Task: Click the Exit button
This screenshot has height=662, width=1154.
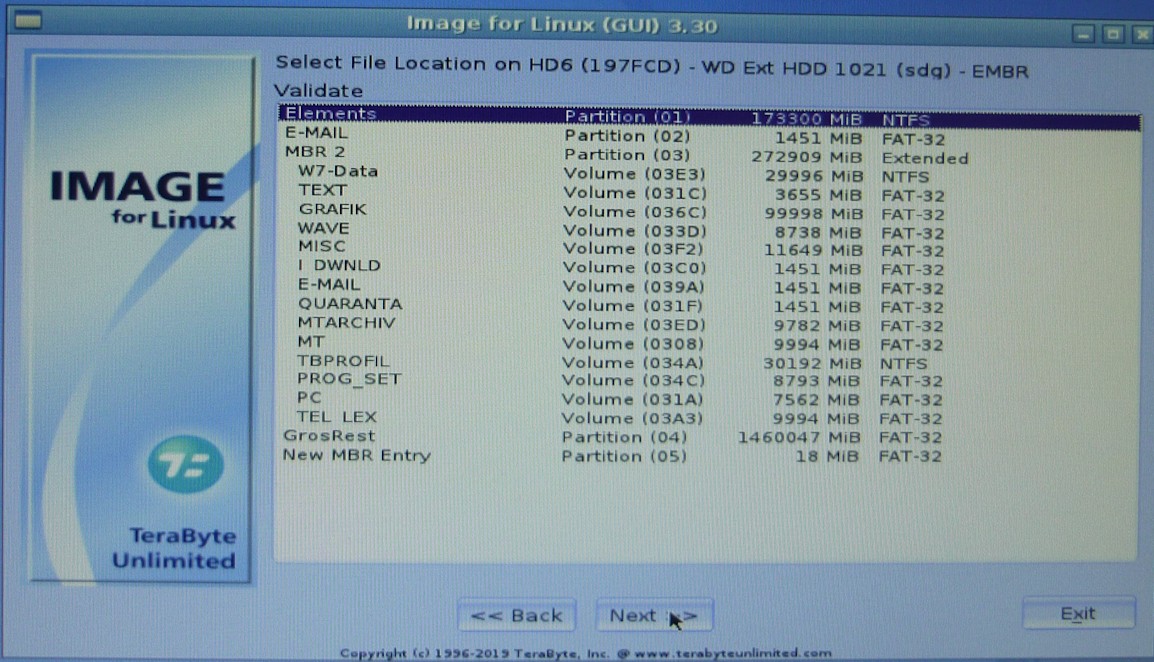Action: tap(1078, 613)
